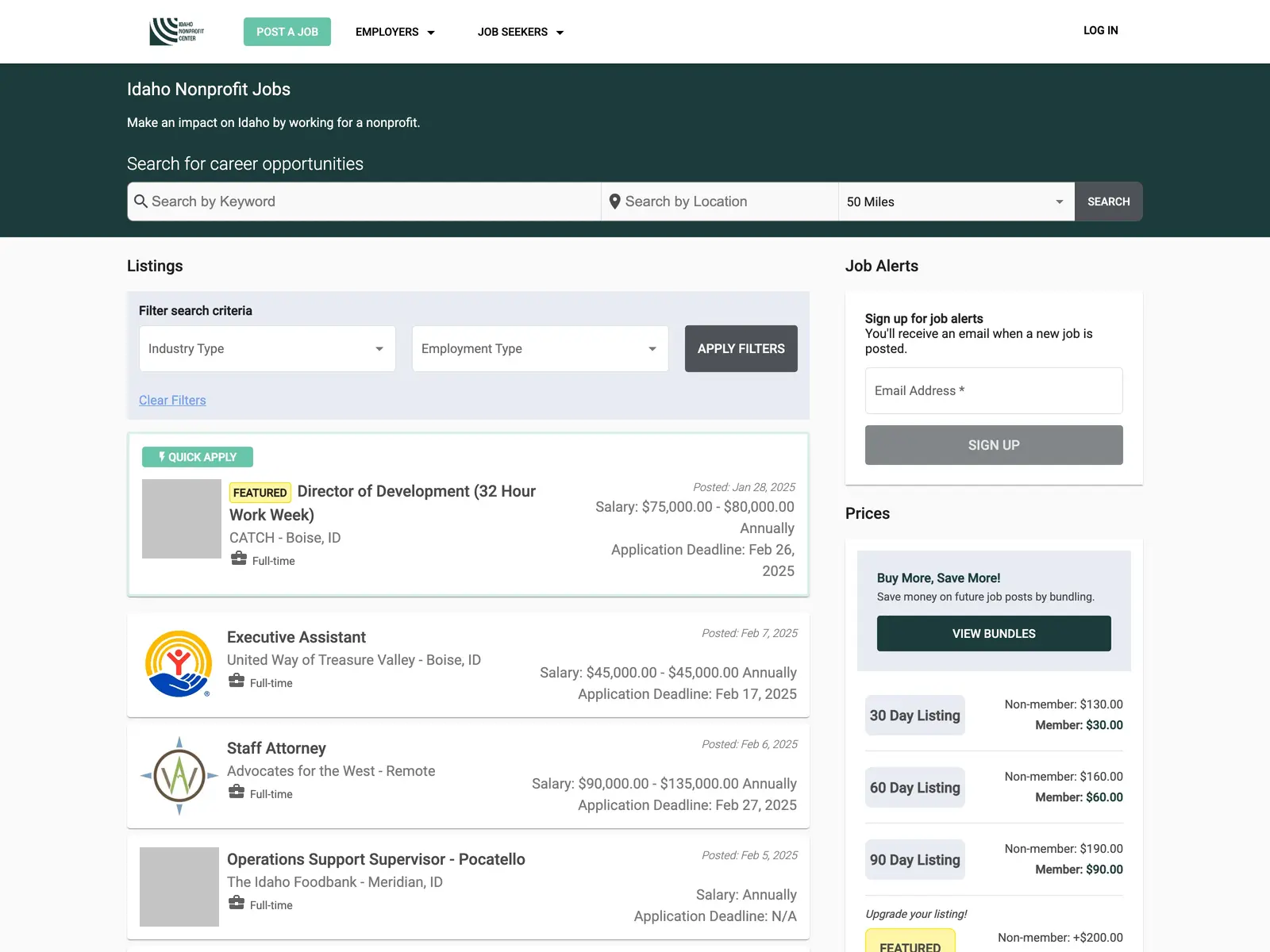Click the Advocates for the West logo

tap(179, 776)
